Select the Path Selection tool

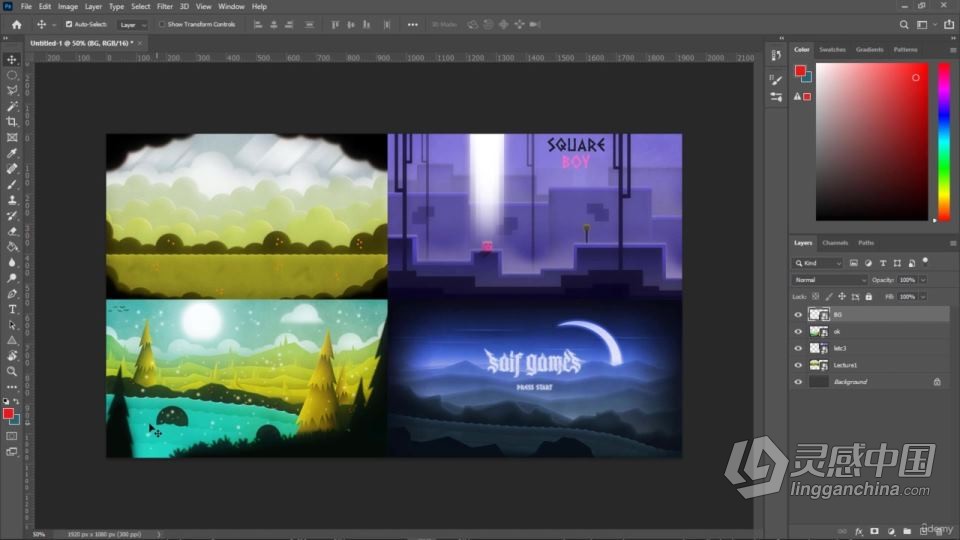pyautogui.click(x=12, y=325)
